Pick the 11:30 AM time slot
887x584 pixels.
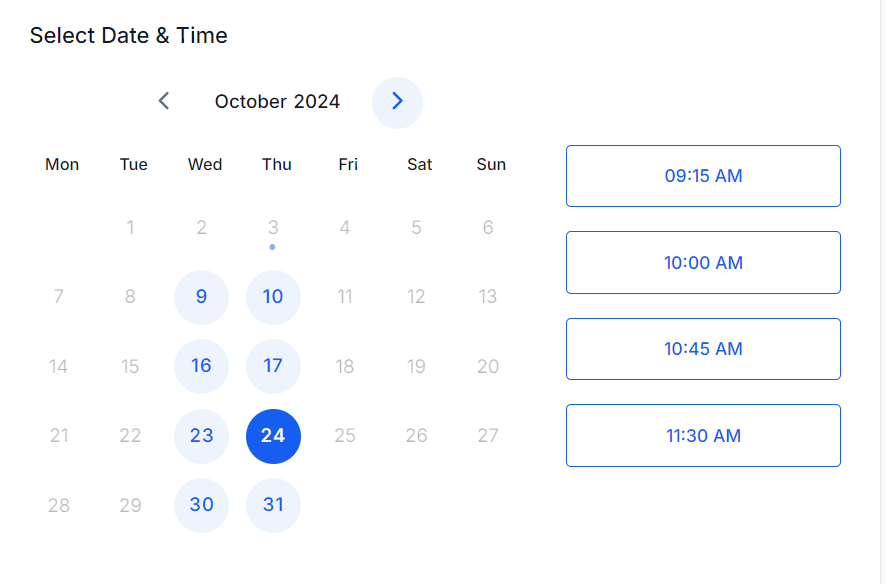(x=703, y=436)
